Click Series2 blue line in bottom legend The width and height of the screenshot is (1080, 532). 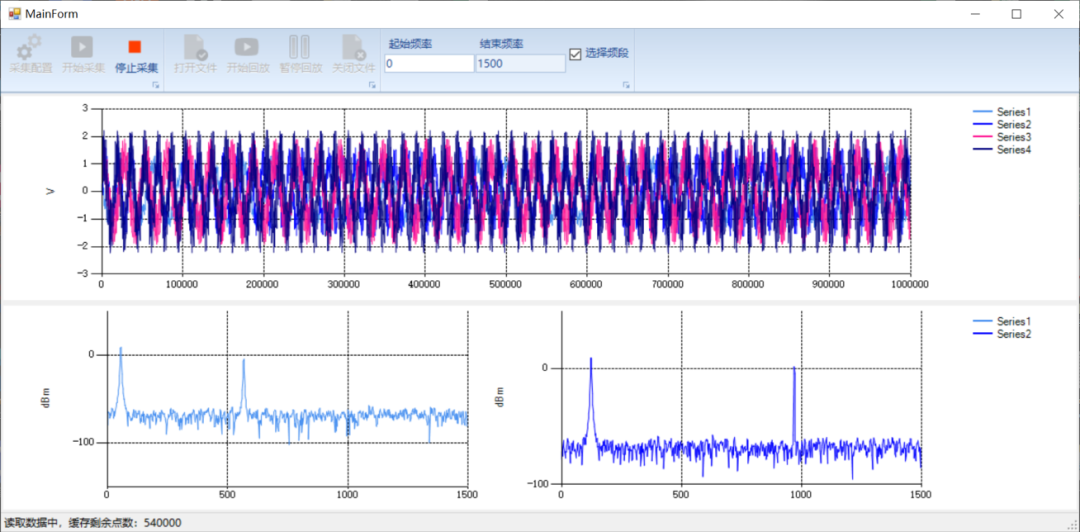[983, 334]
